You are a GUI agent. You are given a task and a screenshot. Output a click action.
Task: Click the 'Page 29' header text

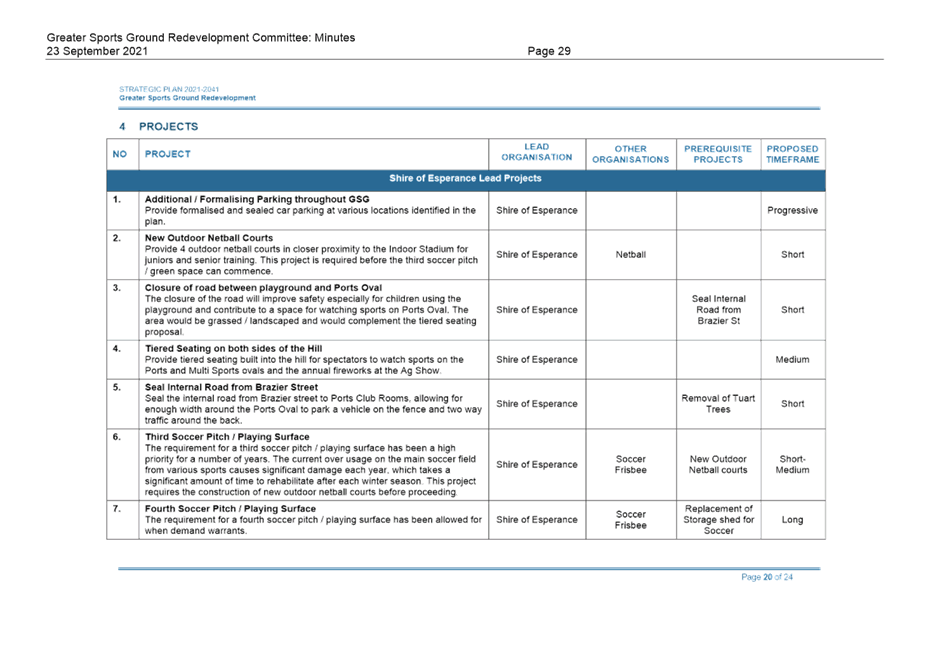pyautogui.click(x=548, y=51)
